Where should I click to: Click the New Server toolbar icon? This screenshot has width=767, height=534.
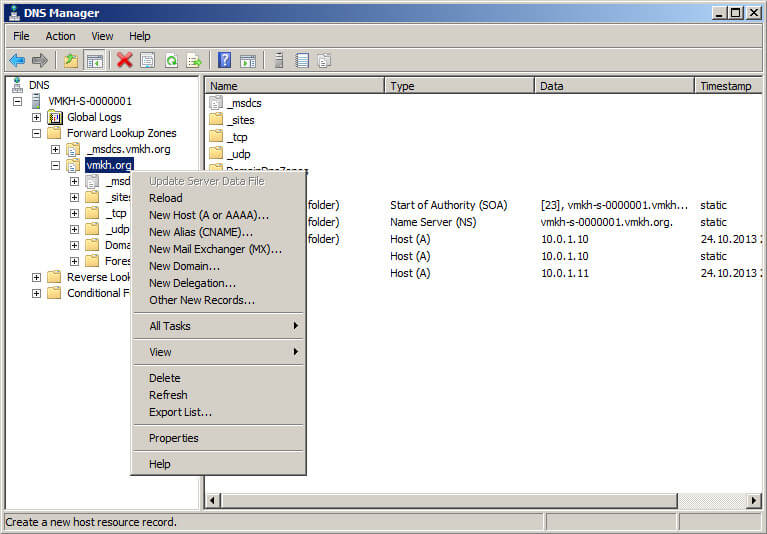pyautogui.click(x=279, y=61)
